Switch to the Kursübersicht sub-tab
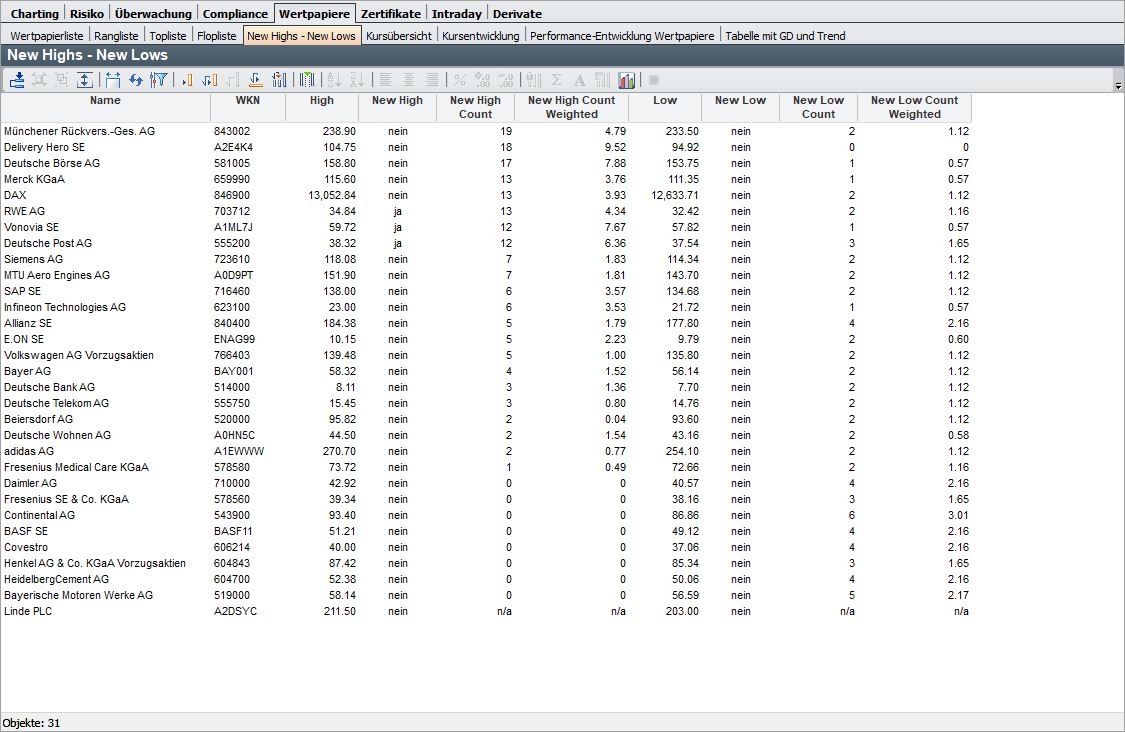Image resolution: width=1125 pixels, height=732 pixels. pos(399,36)
